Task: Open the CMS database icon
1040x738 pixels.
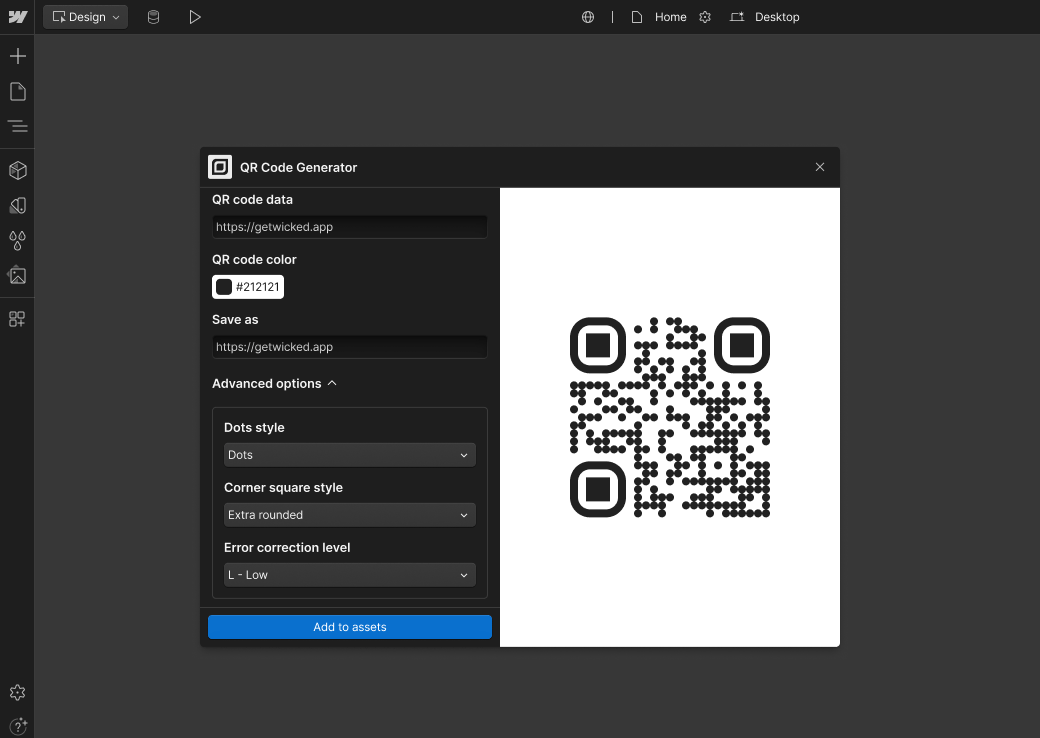Action: pos(153,17)
